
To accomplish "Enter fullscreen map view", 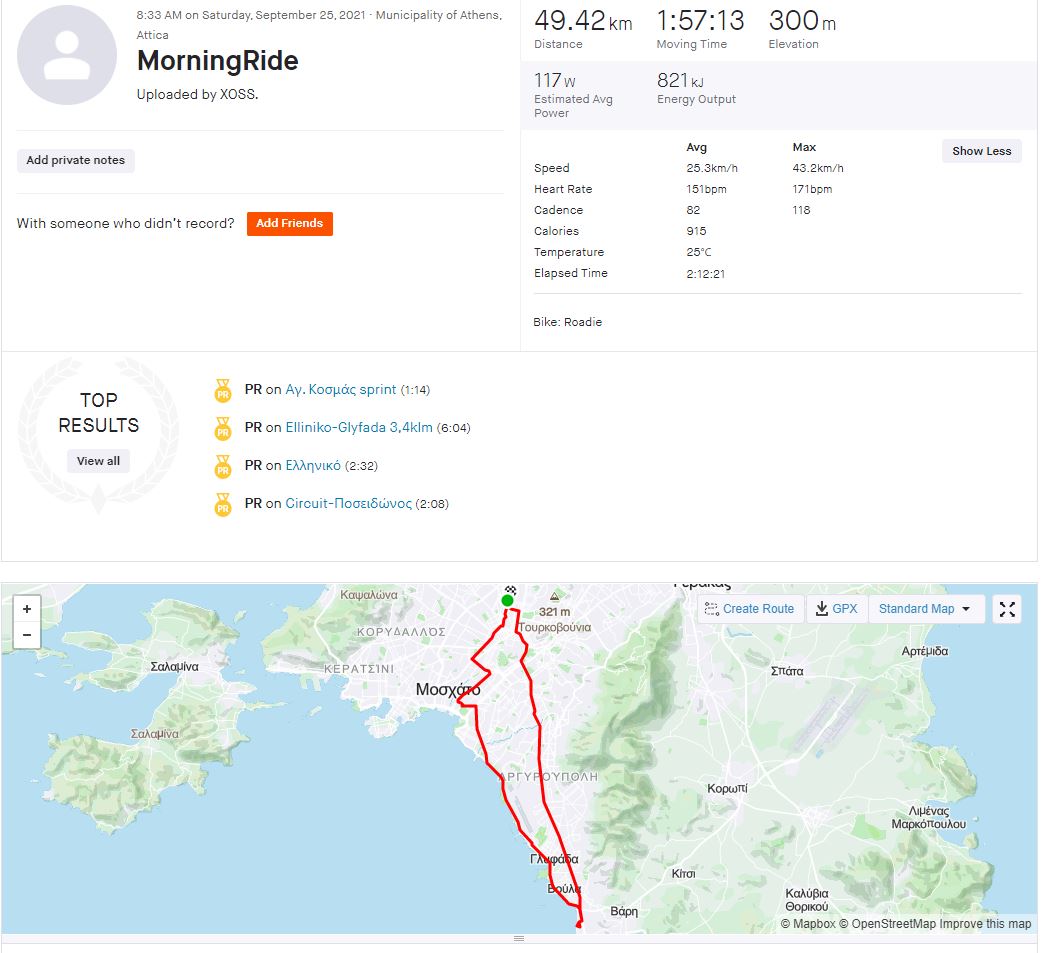I will (1007, 609).
